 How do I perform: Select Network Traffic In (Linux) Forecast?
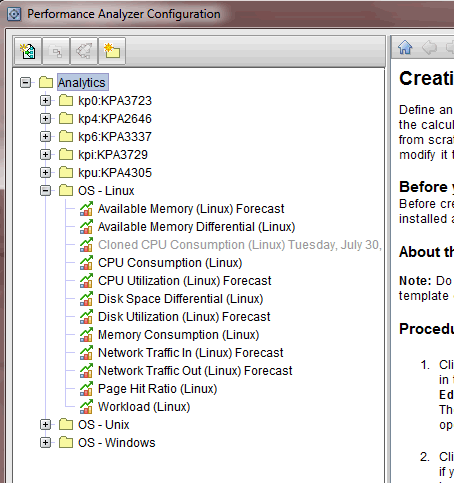(x=191, y=353)
